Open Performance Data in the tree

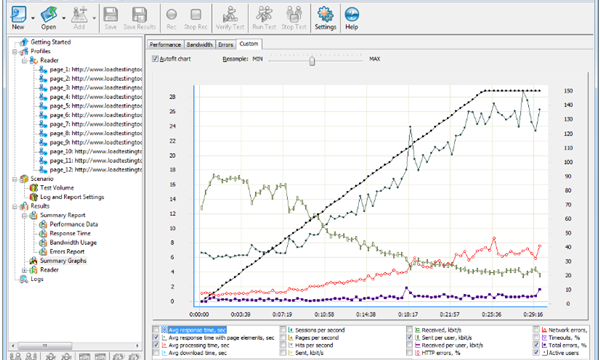click(x=74, y=224)
